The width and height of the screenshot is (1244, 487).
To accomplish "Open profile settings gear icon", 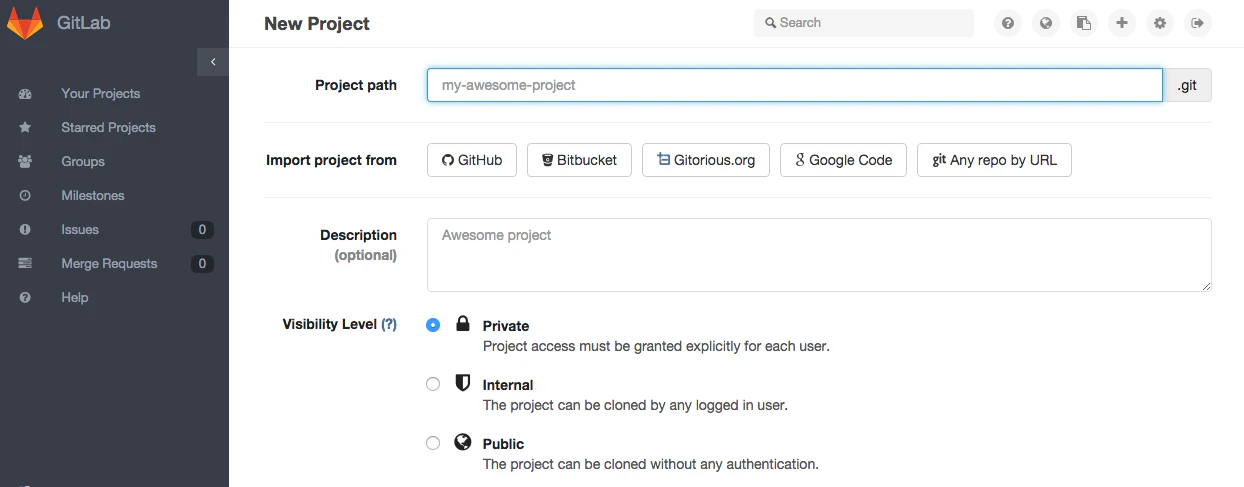I will [1160, 23].
